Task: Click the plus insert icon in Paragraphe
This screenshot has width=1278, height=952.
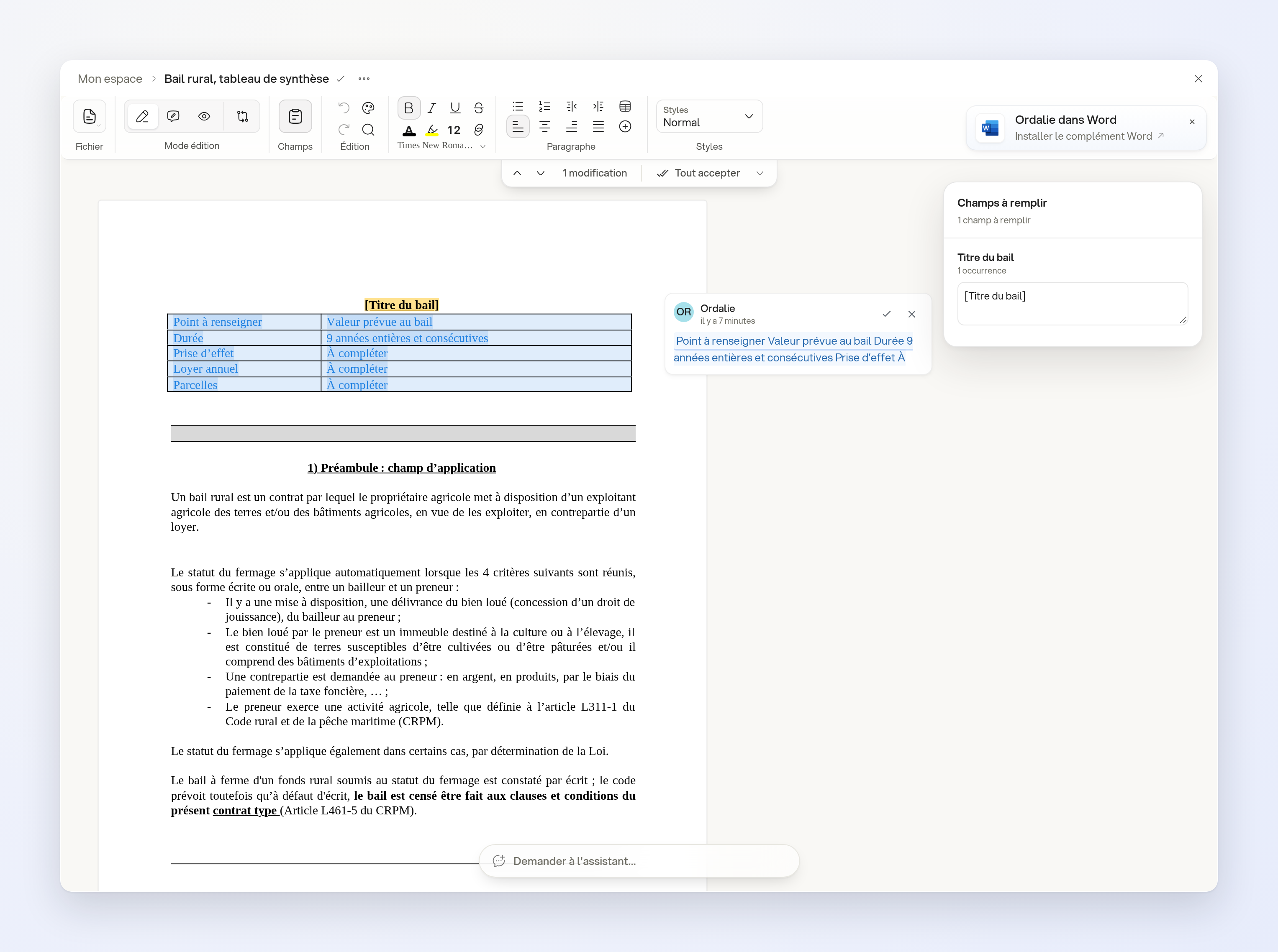Action: 625,126
